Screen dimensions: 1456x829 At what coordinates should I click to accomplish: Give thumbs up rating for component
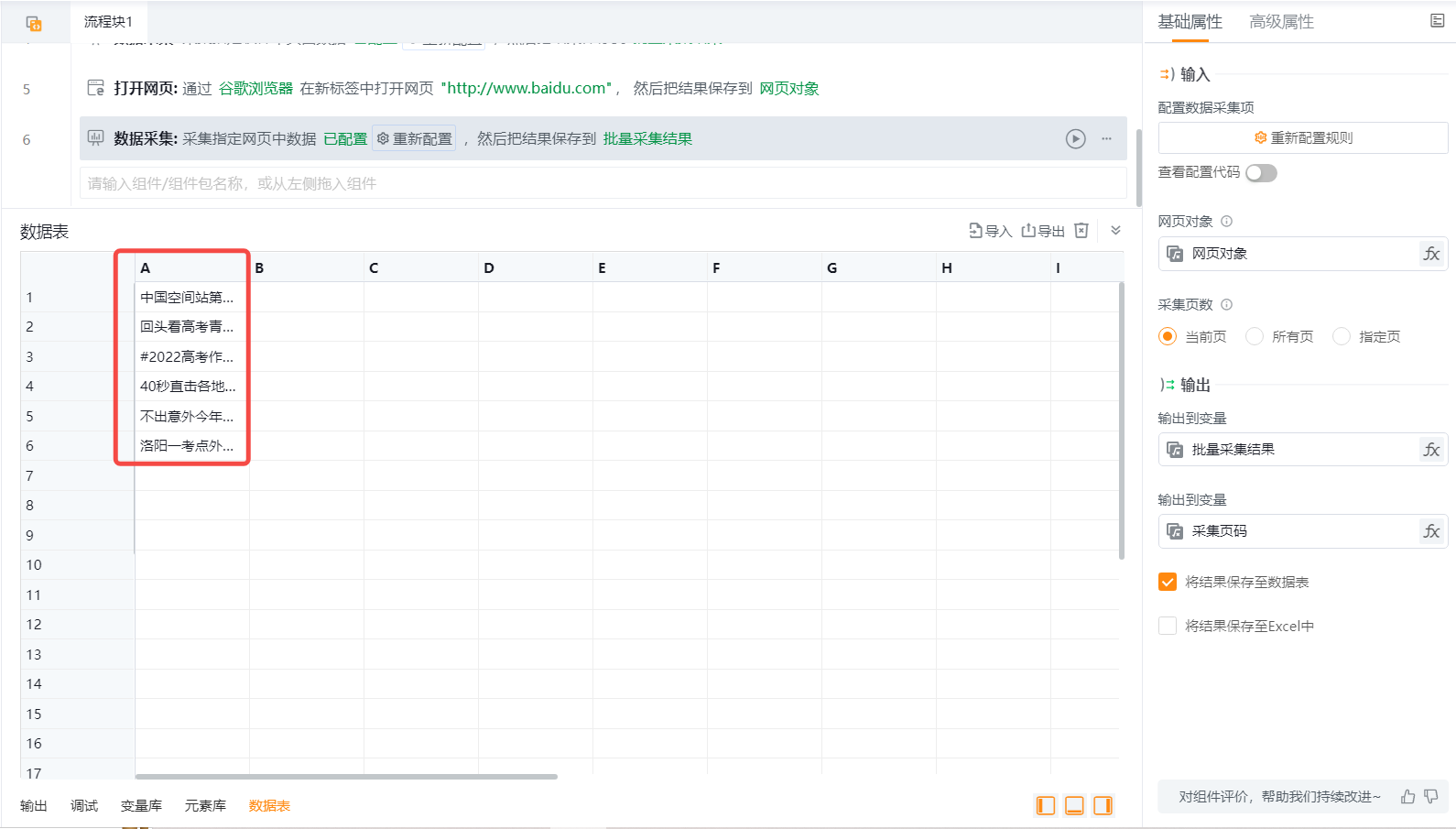[1407, 797]
